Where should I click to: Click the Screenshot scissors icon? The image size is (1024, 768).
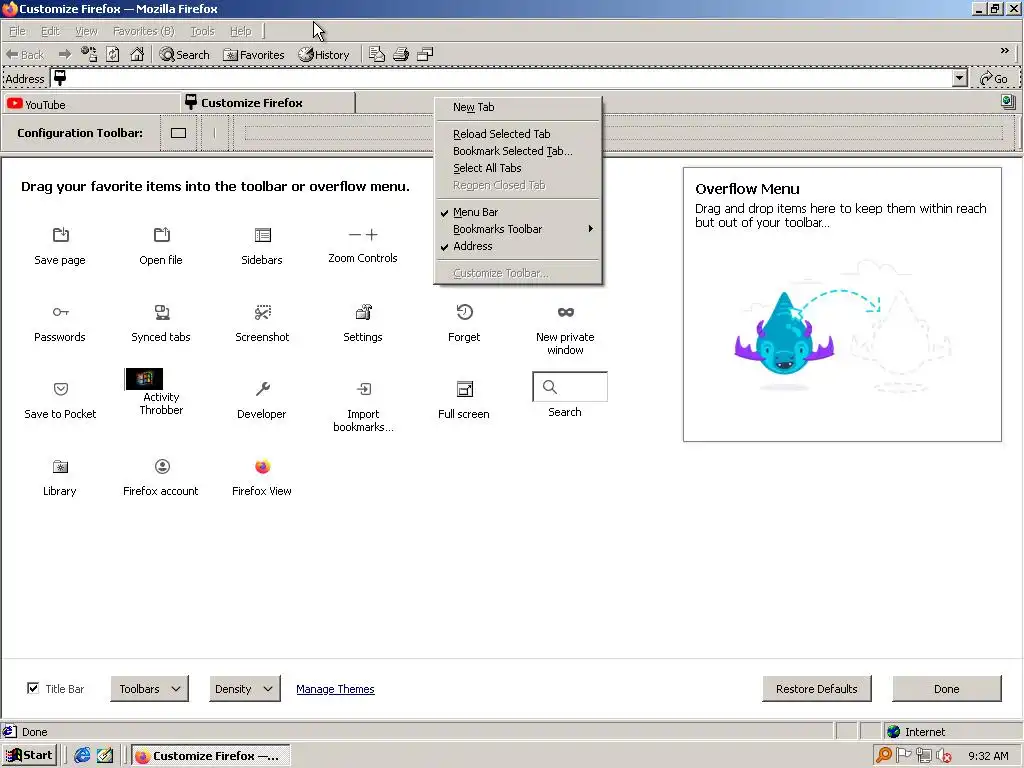tap(263, 312)
